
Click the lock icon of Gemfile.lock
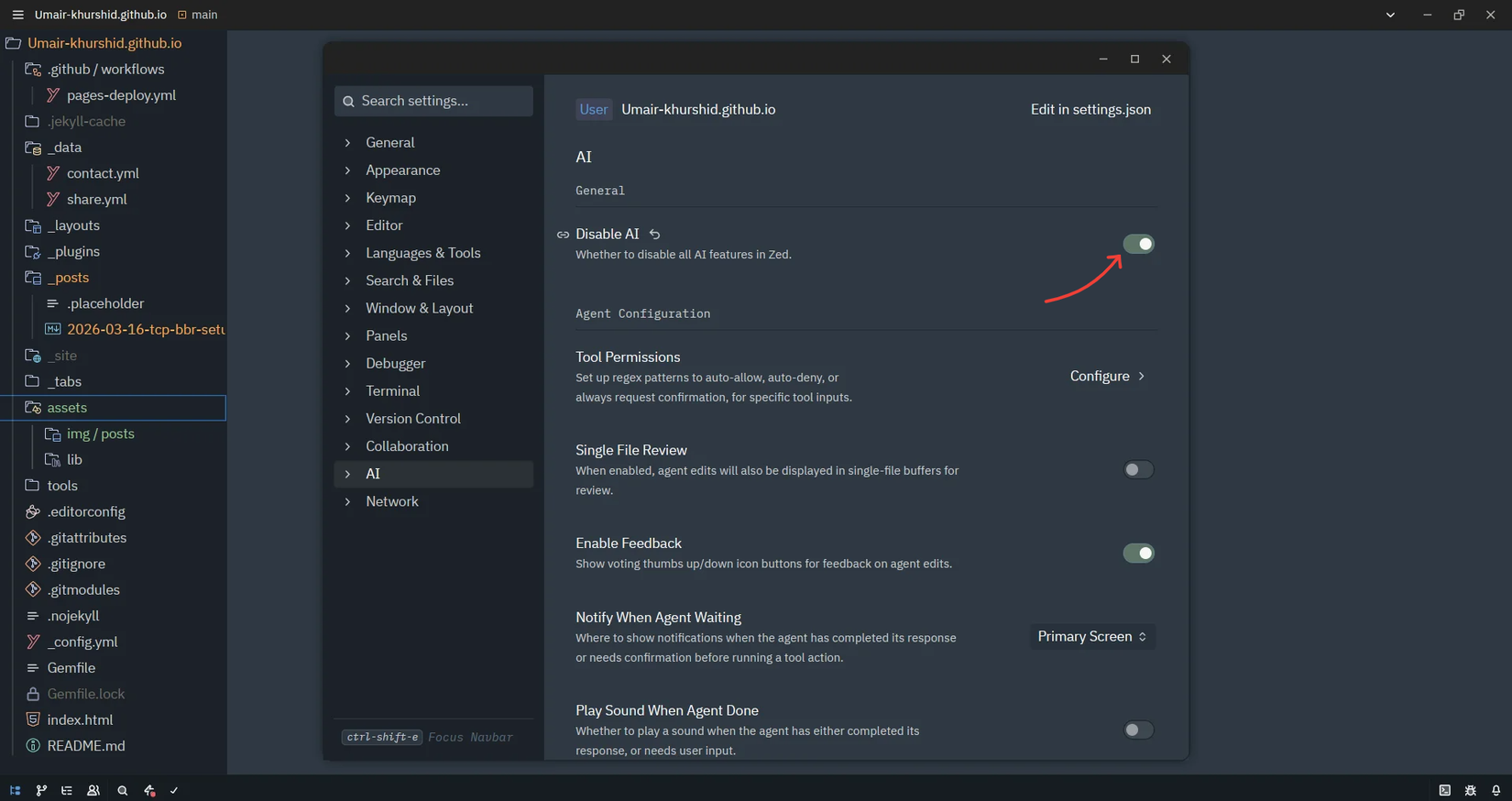(33, 694)
